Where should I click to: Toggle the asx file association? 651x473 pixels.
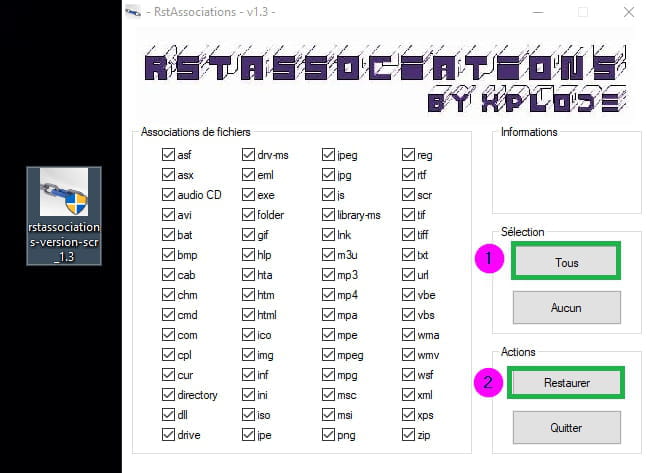coord(168,174)
